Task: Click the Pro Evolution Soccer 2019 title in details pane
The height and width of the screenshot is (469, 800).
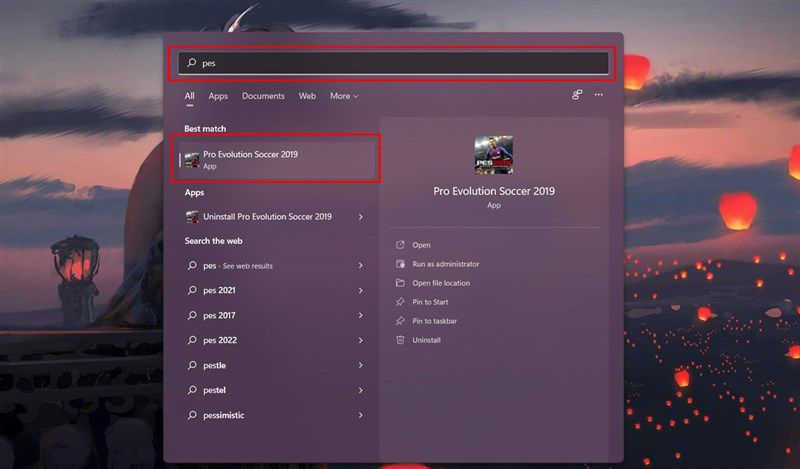Action: (x=494, y=191)
